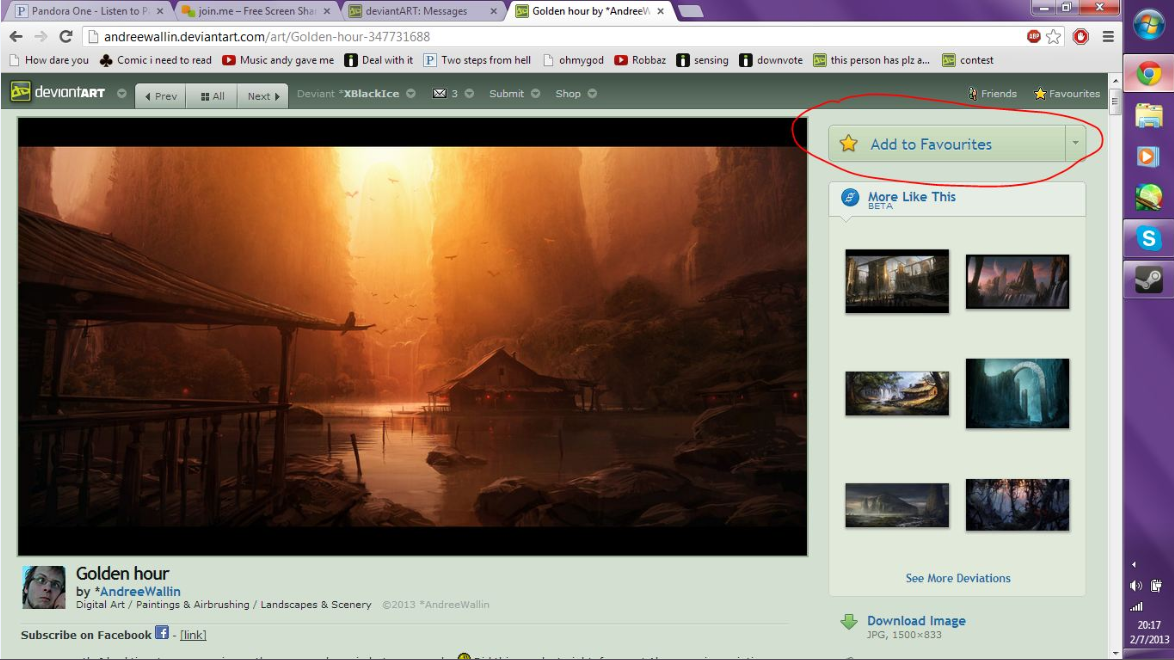The image size is (1174, 660).
Task: Bookmark page using the star icon
Action: (1053, 36)
